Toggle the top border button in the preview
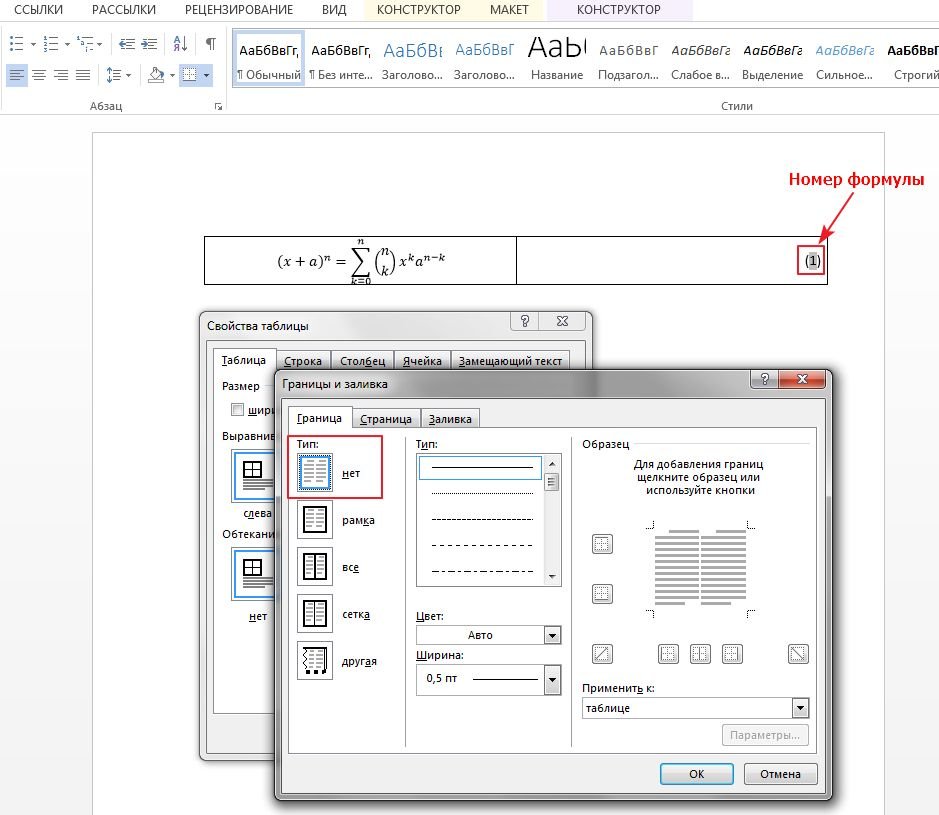Image resolution: width=939 pixels, height=815 pixels. click(x=602, y=544)
